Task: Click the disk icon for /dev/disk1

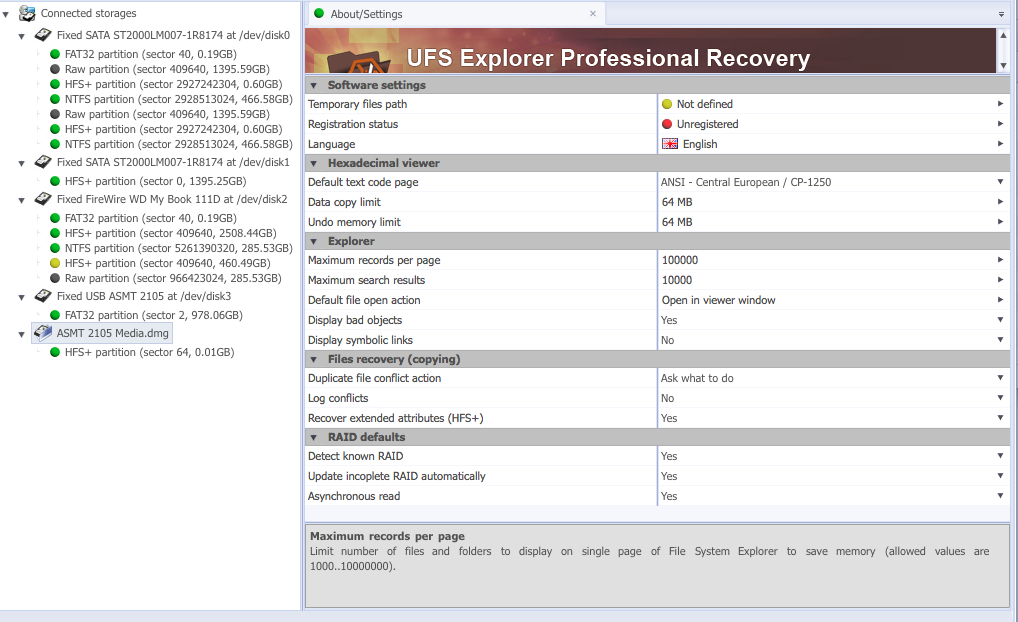Action: [x=43, y=162]
